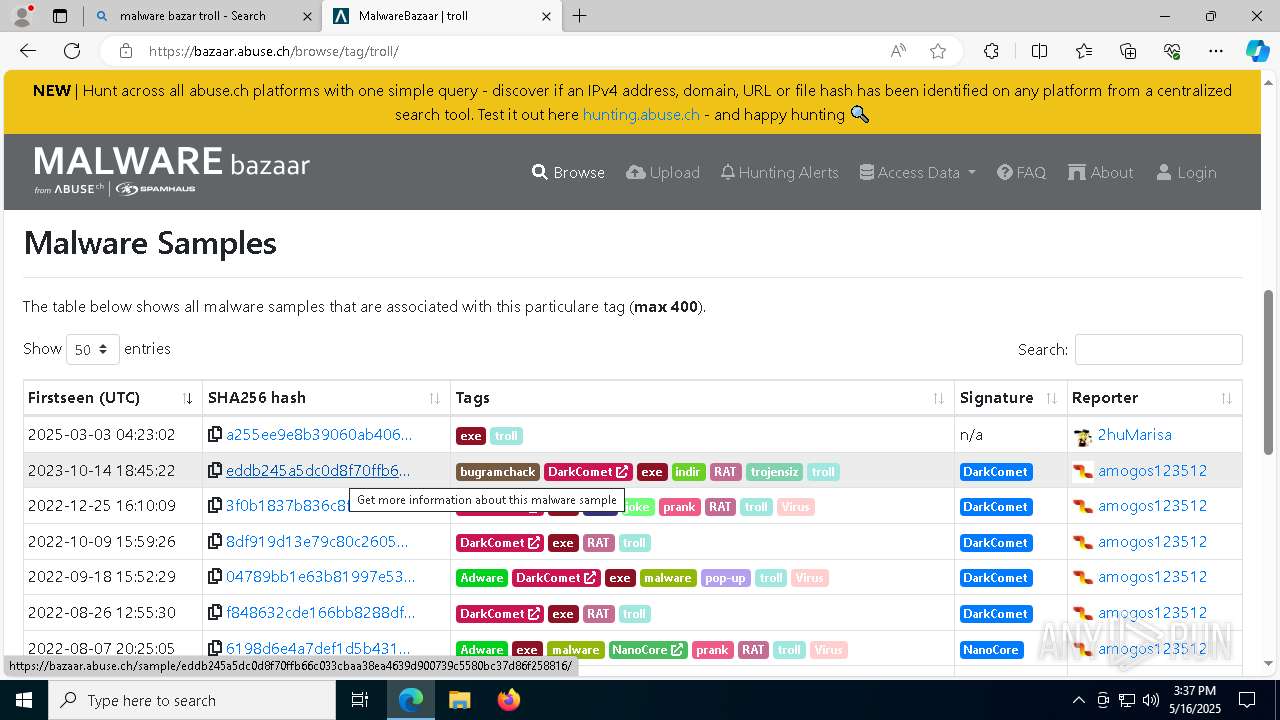Click DarkComet signature badge in 2023-10-14 row
The image size is (1280, 720).
pos(995,471)
